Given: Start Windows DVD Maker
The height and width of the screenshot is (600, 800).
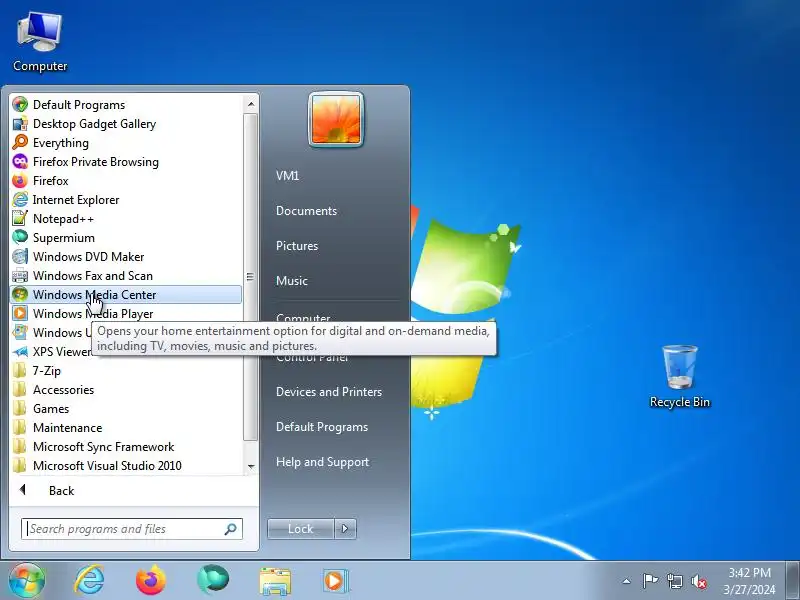Looking at the screenshot, I should click(126, 257).
